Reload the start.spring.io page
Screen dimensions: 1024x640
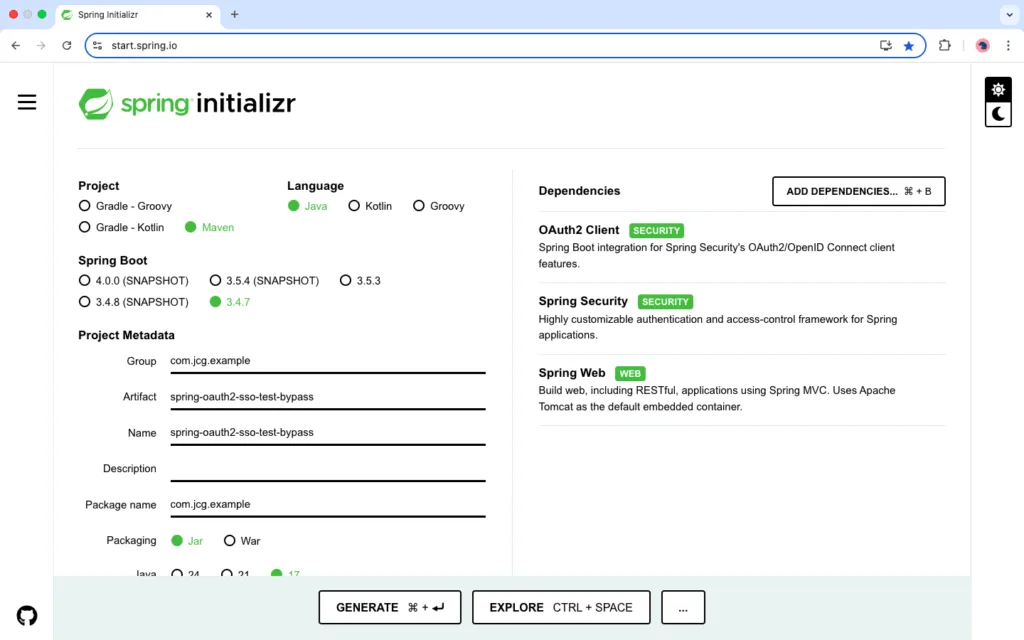click(x=67, y=46)
